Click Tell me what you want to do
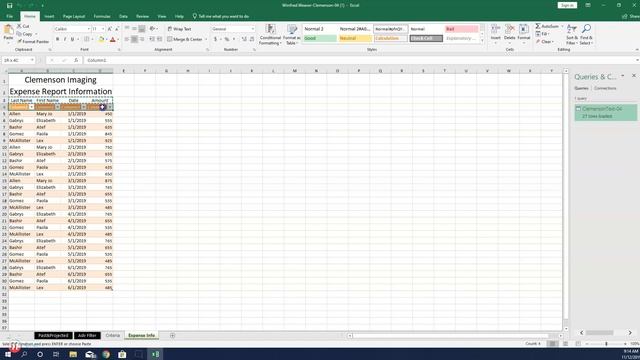Screen dimensions: 640x360 tap(221, 16)
